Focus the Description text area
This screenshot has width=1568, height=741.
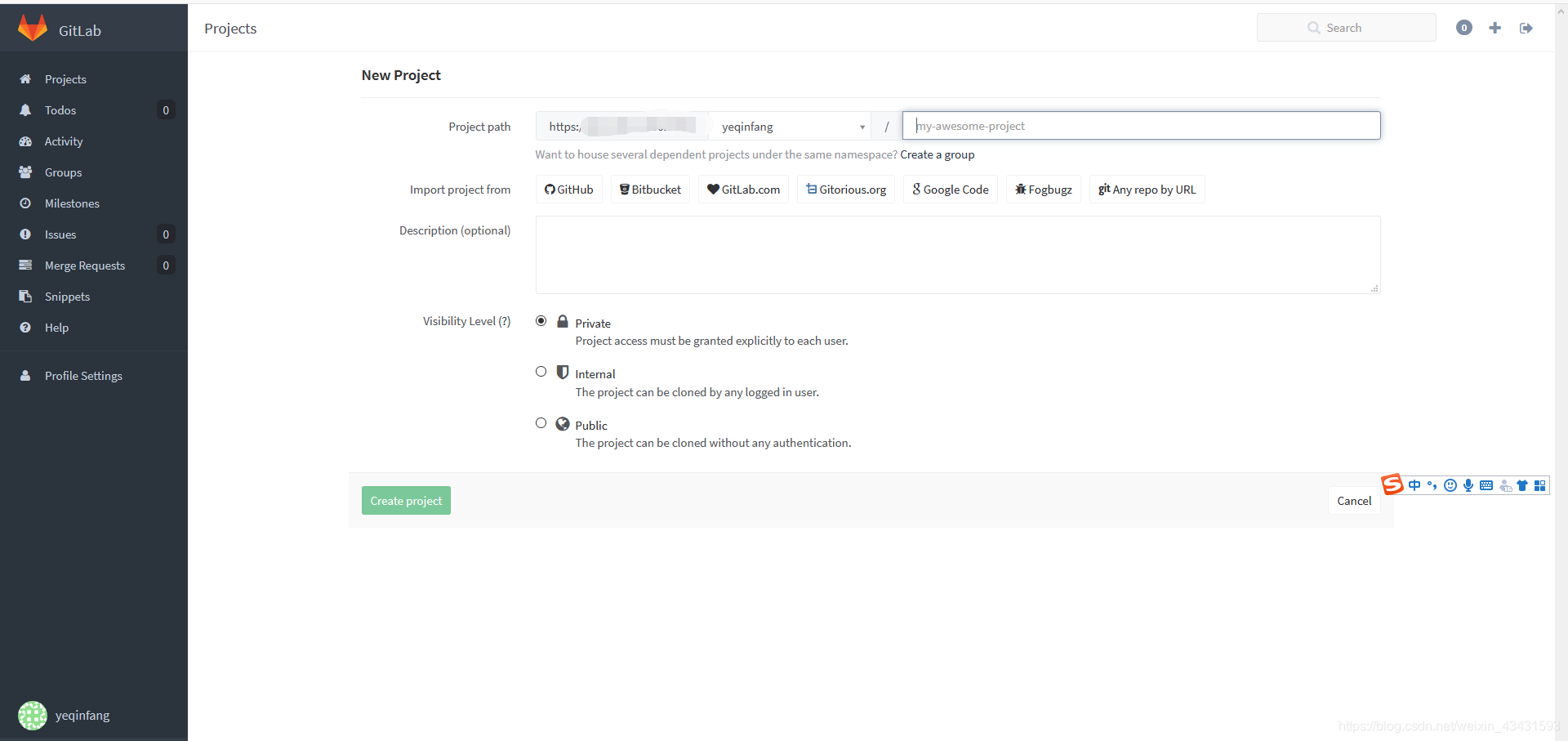point(958,255)
